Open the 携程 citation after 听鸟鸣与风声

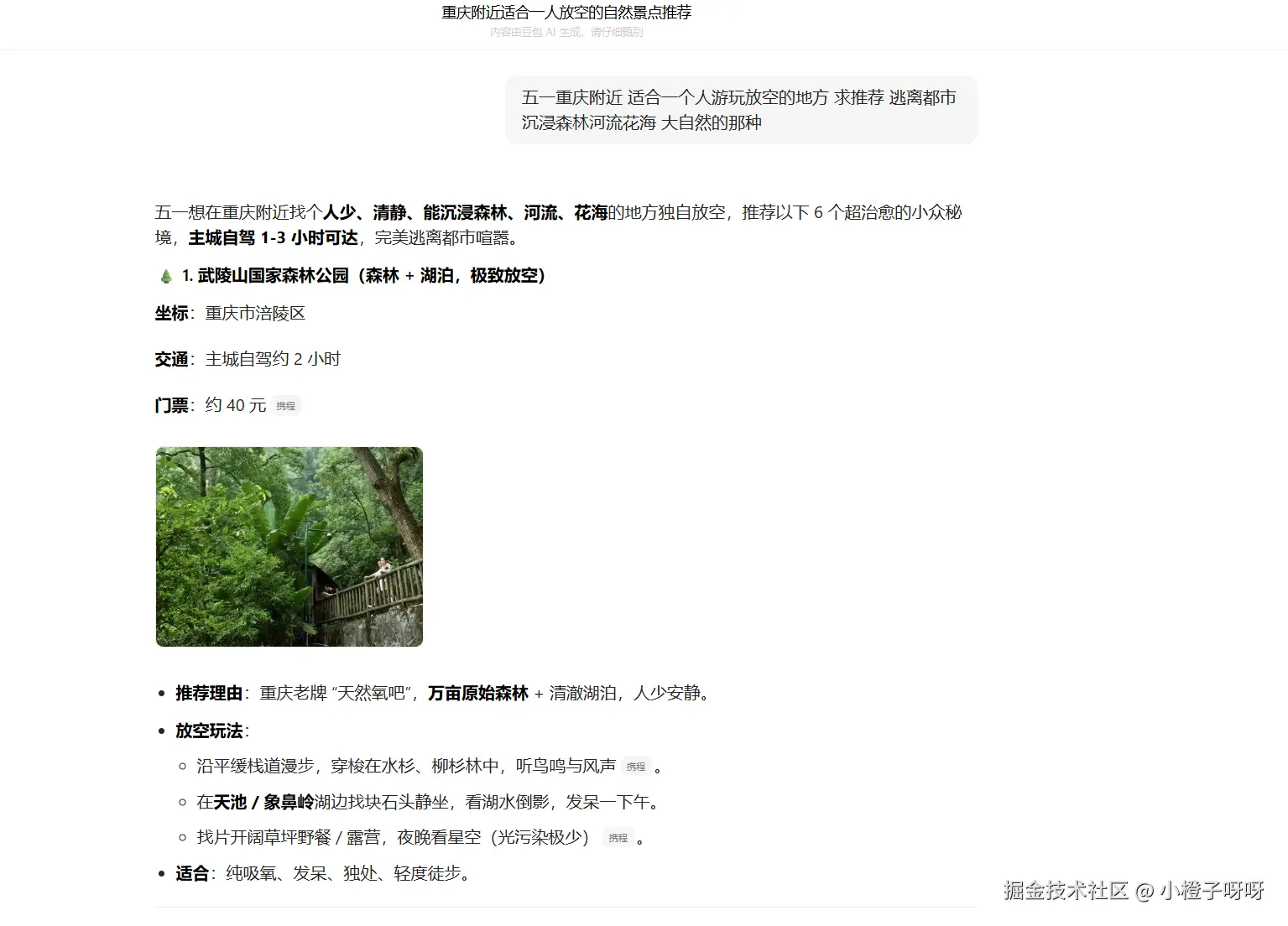point(636,767)
